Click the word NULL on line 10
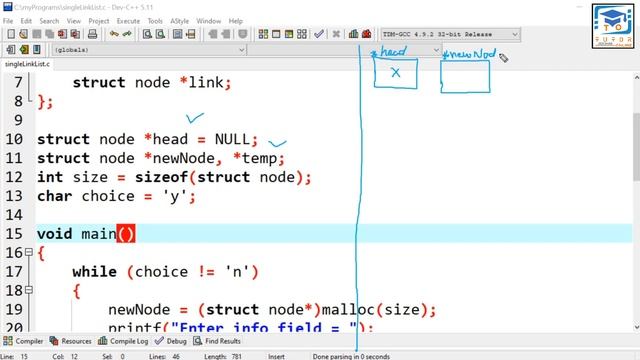The height and width of the screenshot is (360, 640). click(x=232, y=139)
